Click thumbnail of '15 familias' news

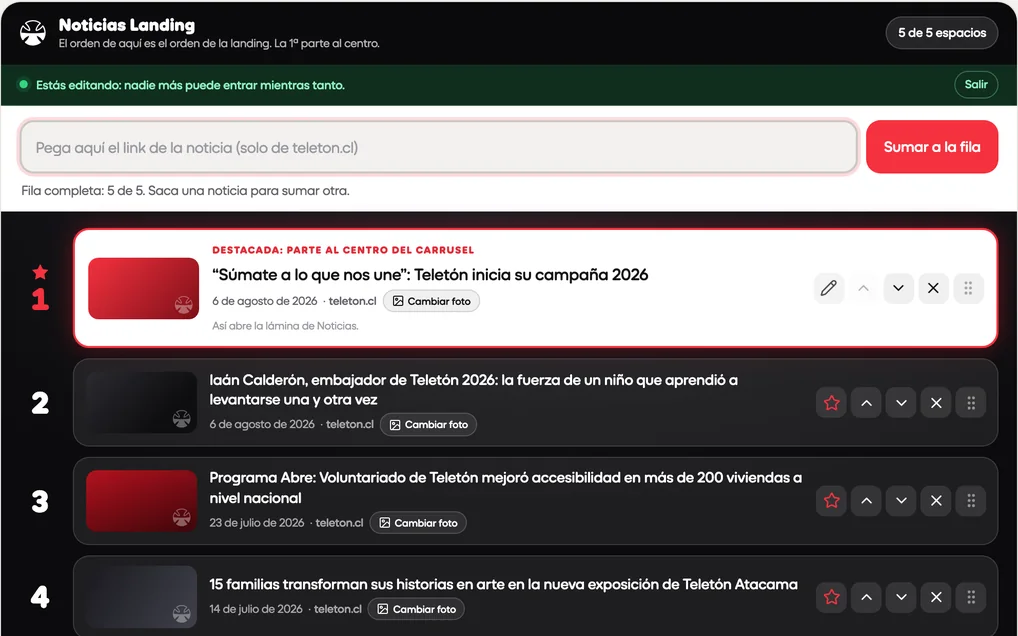(x=142, y=597)
